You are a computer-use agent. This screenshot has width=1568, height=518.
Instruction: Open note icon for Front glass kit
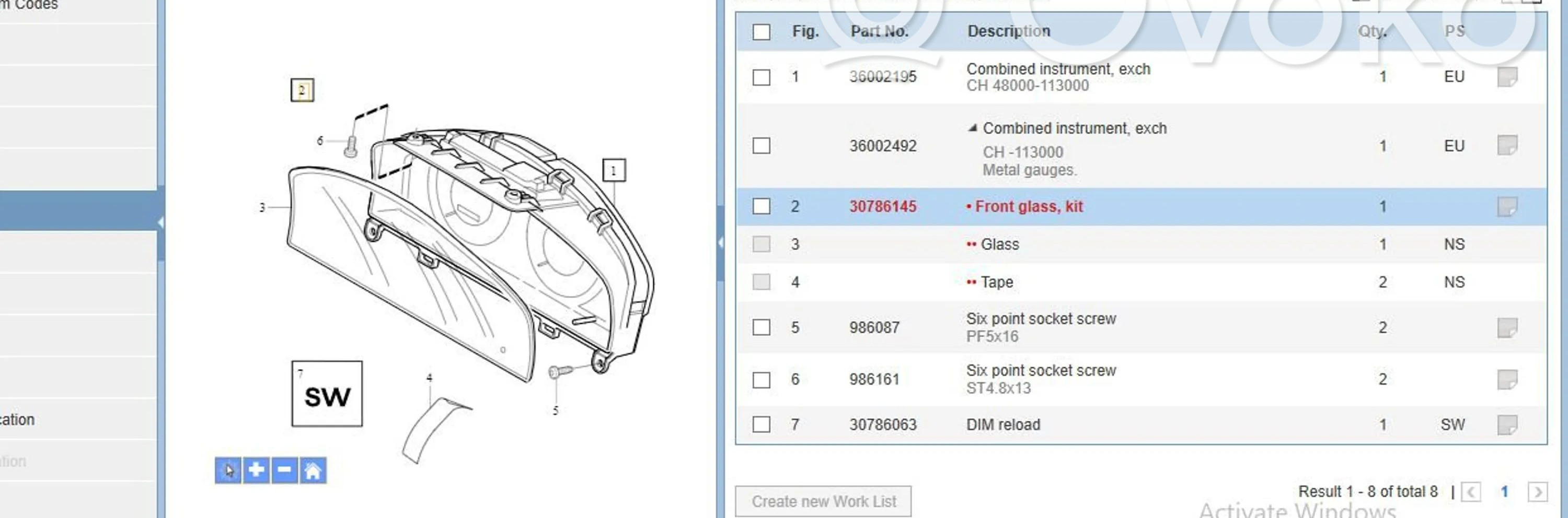1506,207
